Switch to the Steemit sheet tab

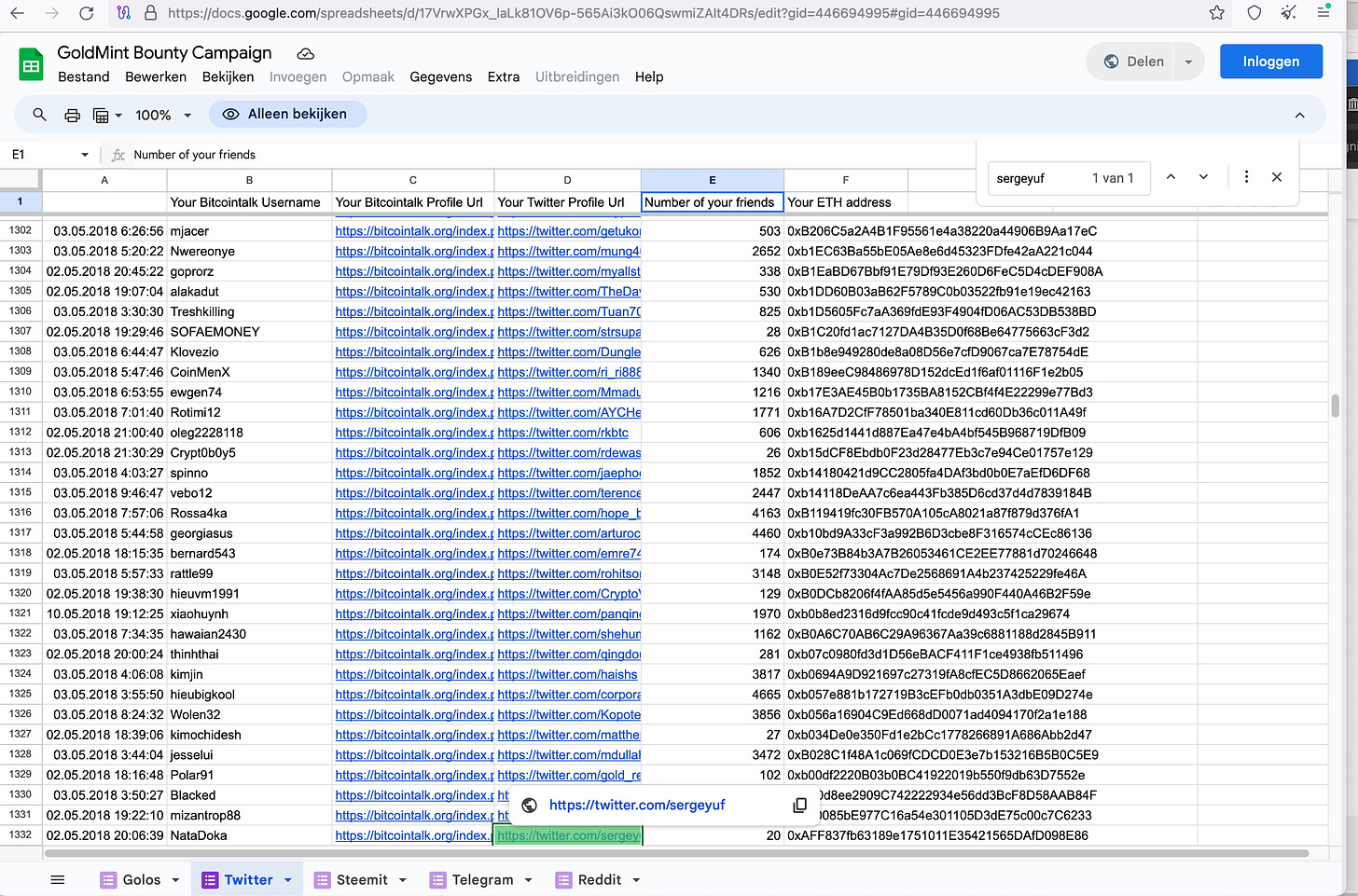point(362,879)
